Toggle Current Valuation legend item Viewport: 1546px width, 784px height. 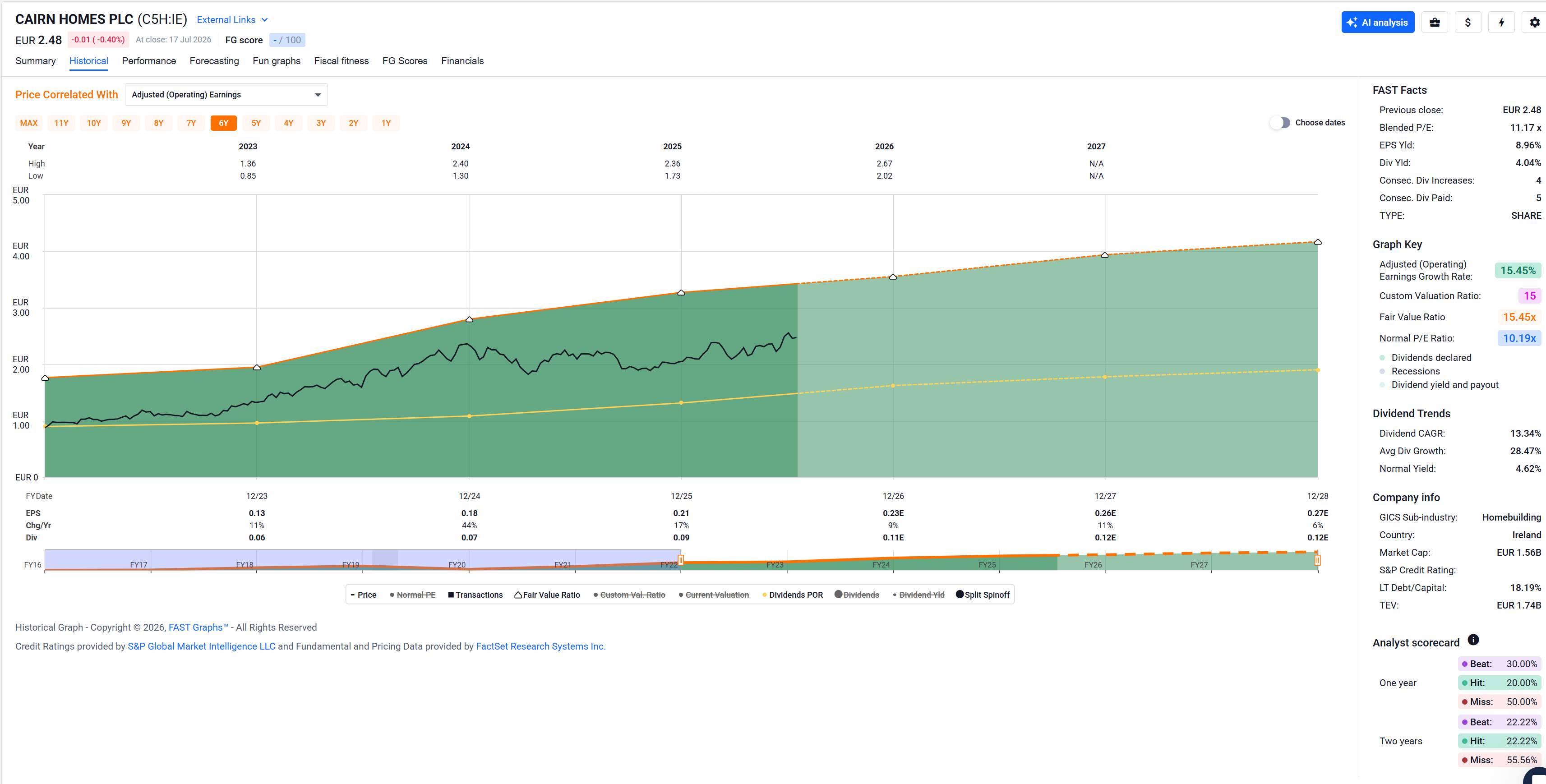714,595
